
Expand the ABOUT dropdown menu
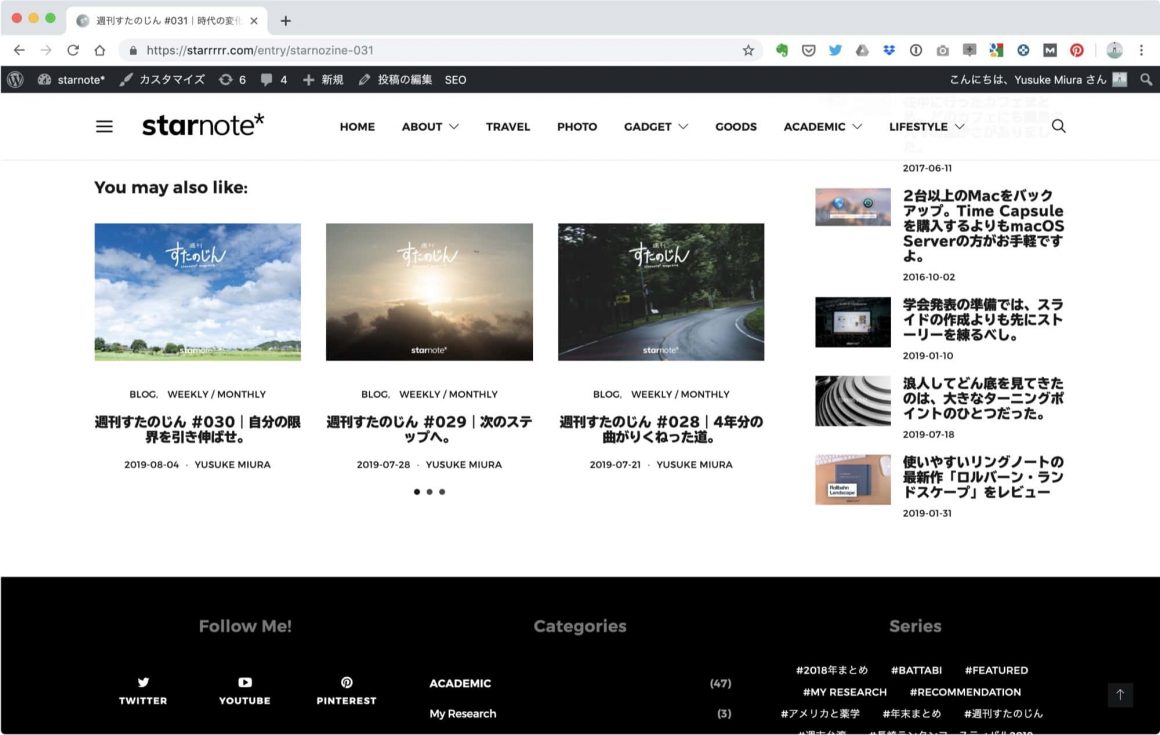[430, 127]
